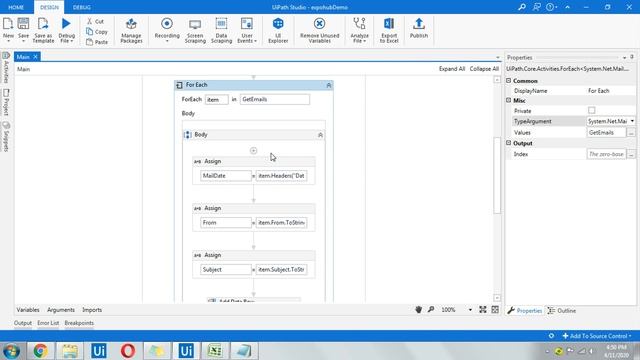Collapse the For Each activity
This screenshot has height=360, width=640.
point(329,85)
